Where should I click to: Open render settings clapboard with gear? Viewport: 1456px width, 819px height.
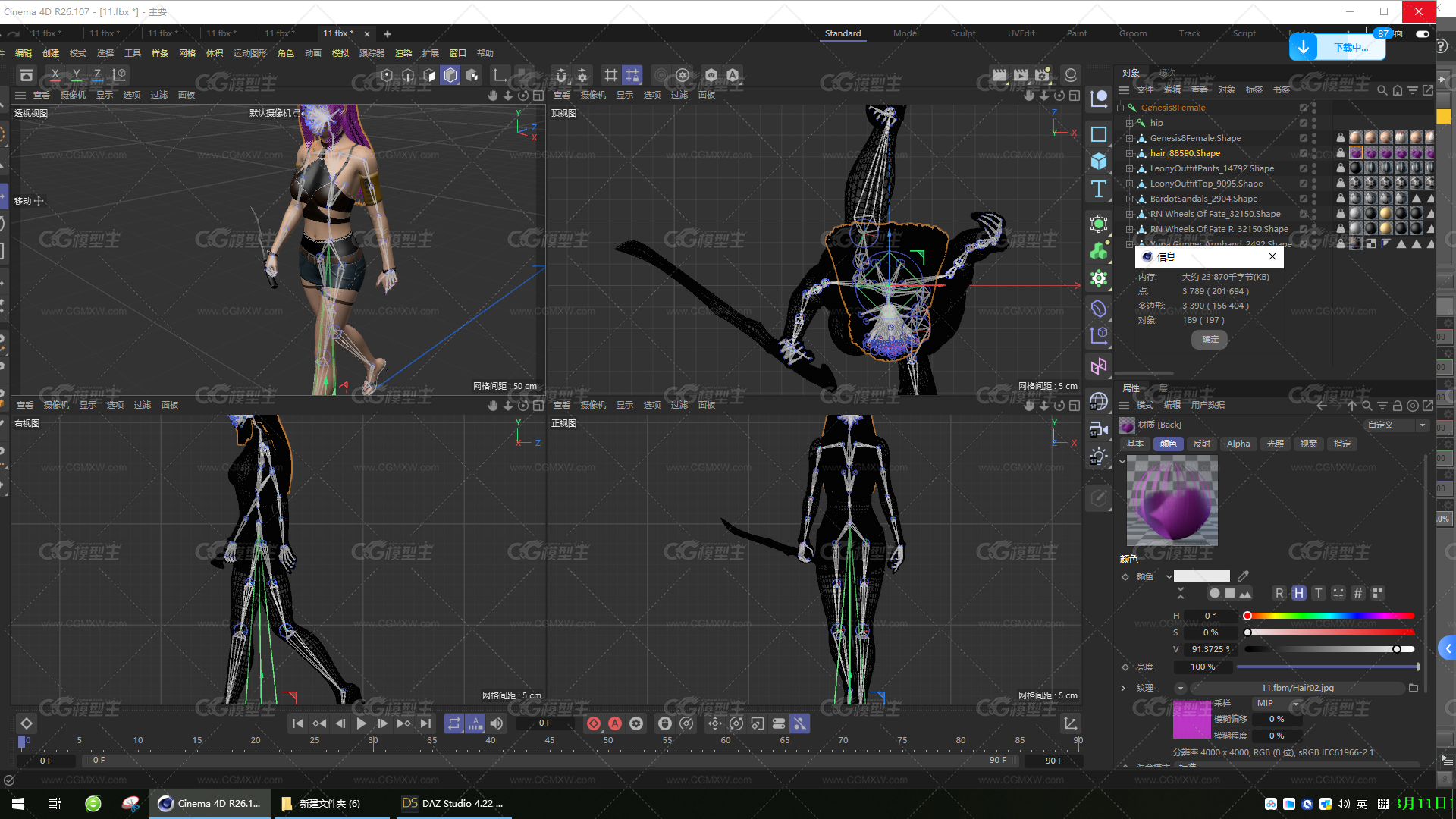tap(1043, 75)
